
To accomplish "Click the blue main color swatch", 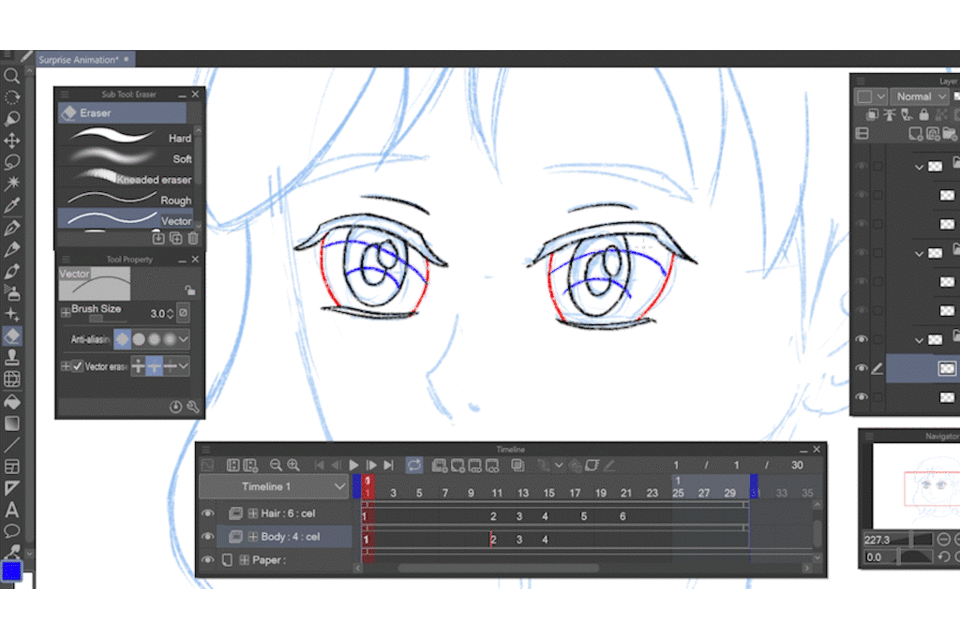I will (x=11, y=570).
